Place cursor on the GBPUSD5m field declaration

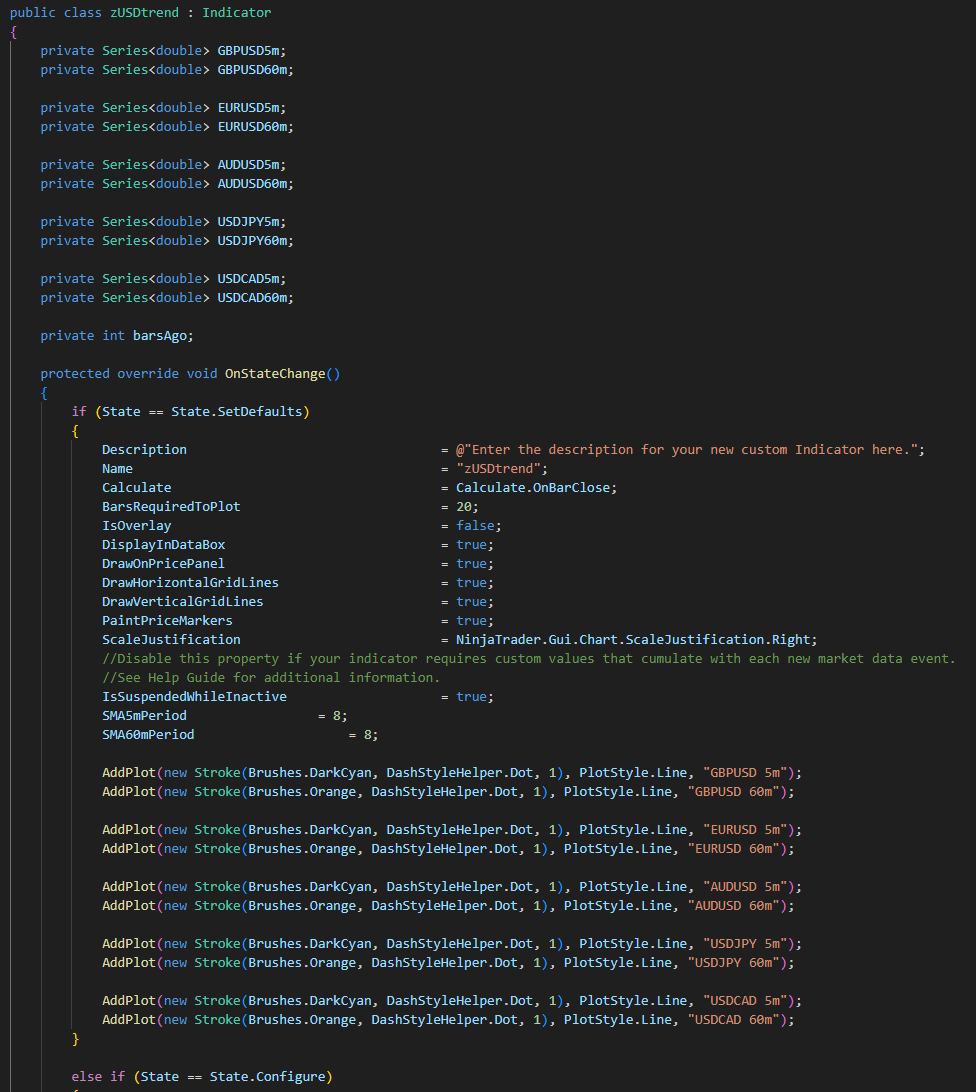click(x=251, y=50)
